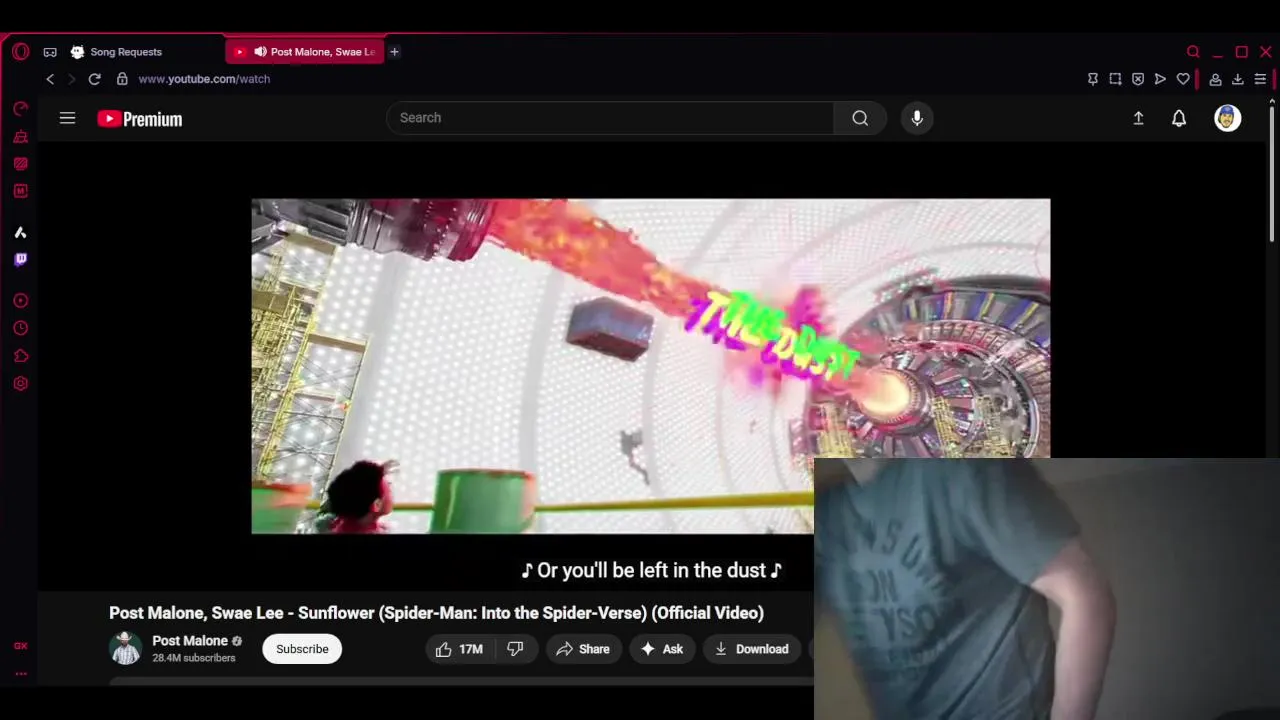Image resolution: width=1280 pixels, height=720 pixels.
Task: Go back to previous page
Action: tap(50, 79)
